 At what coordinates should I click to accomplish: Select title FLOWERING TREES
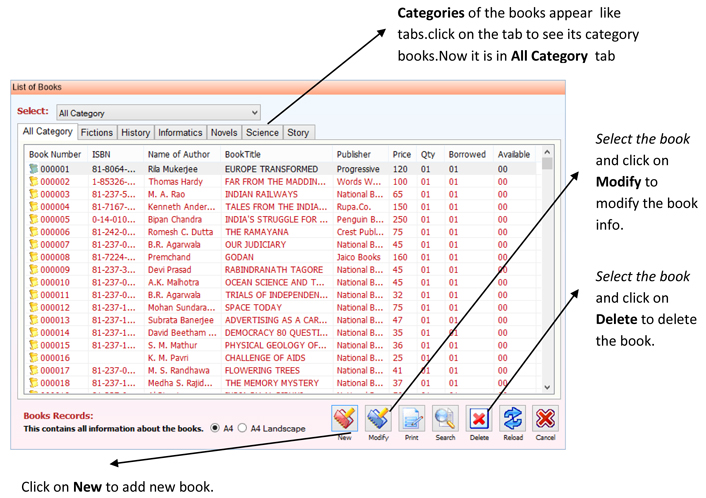(262, 371)
